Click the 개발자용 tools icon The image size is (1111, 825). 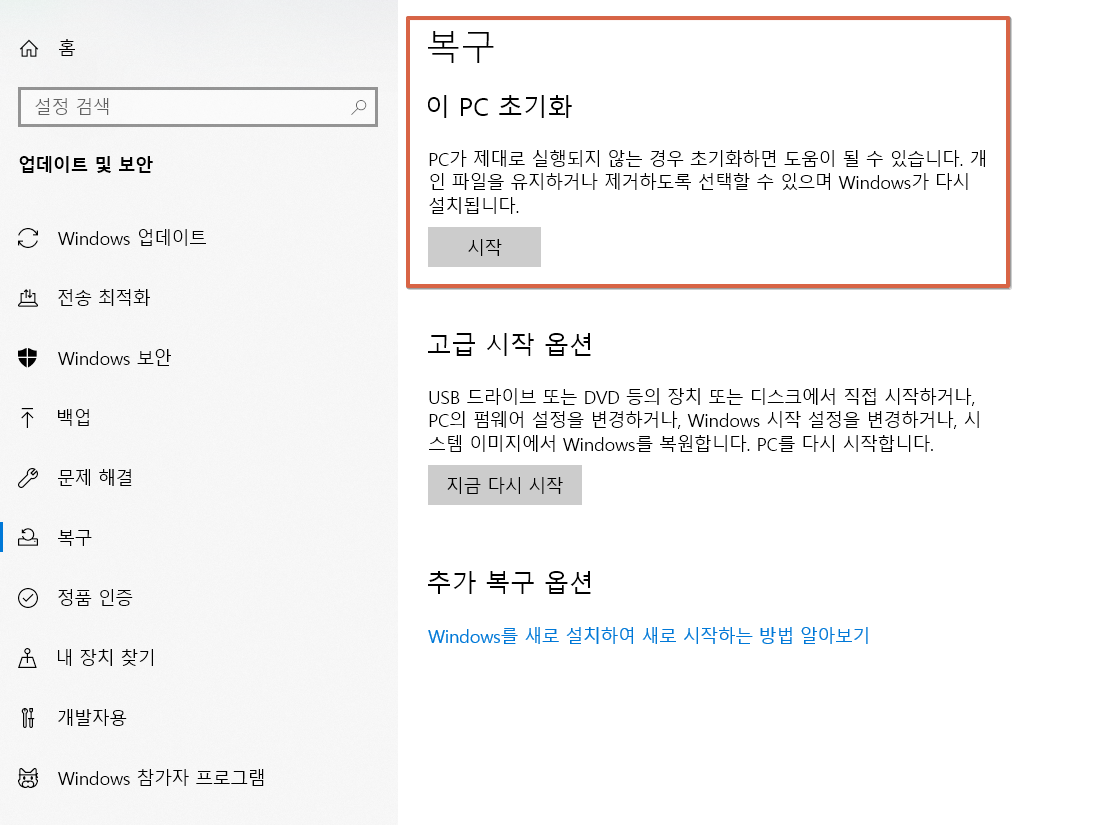pos(28,718)
